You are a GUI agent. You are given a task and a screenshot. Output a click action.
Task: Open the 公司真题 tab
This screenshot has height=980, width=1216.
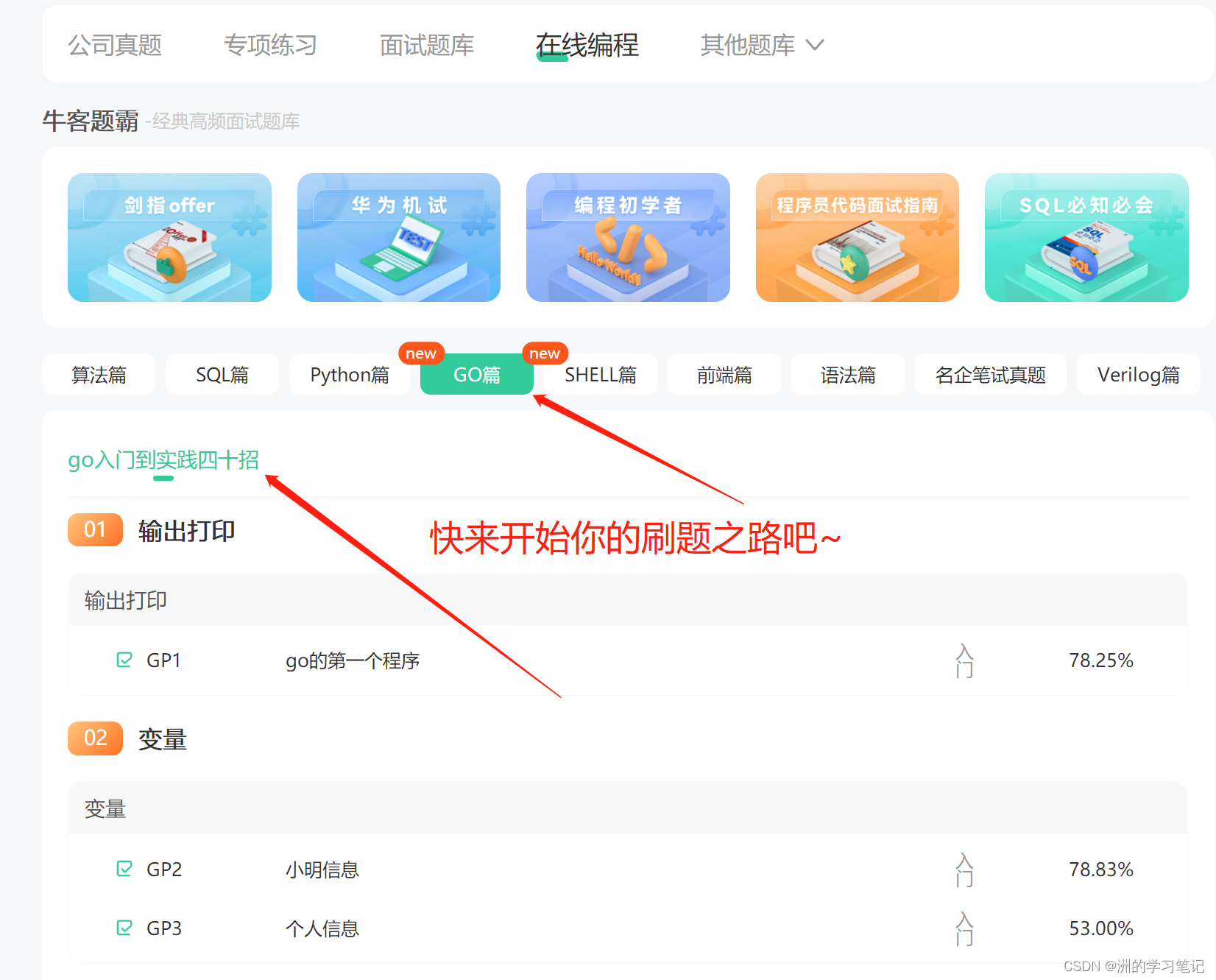point(115,45)
